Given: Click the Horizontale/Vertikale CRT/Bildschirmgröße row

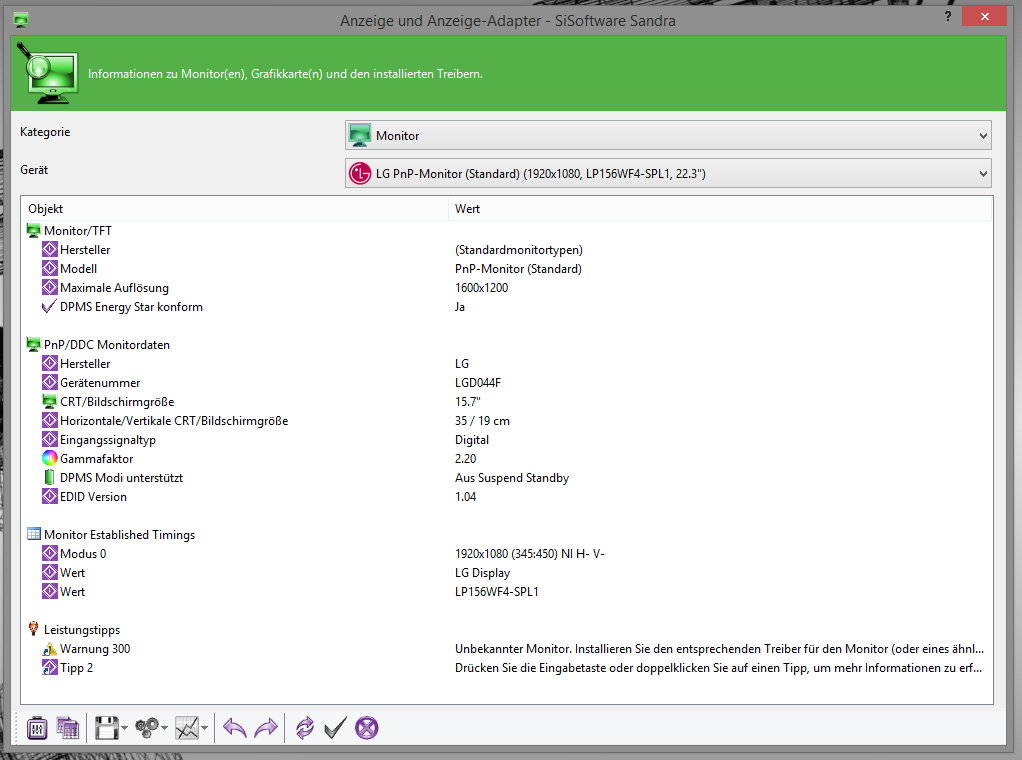Looking at the screenshot, I should tap(506, 420).
